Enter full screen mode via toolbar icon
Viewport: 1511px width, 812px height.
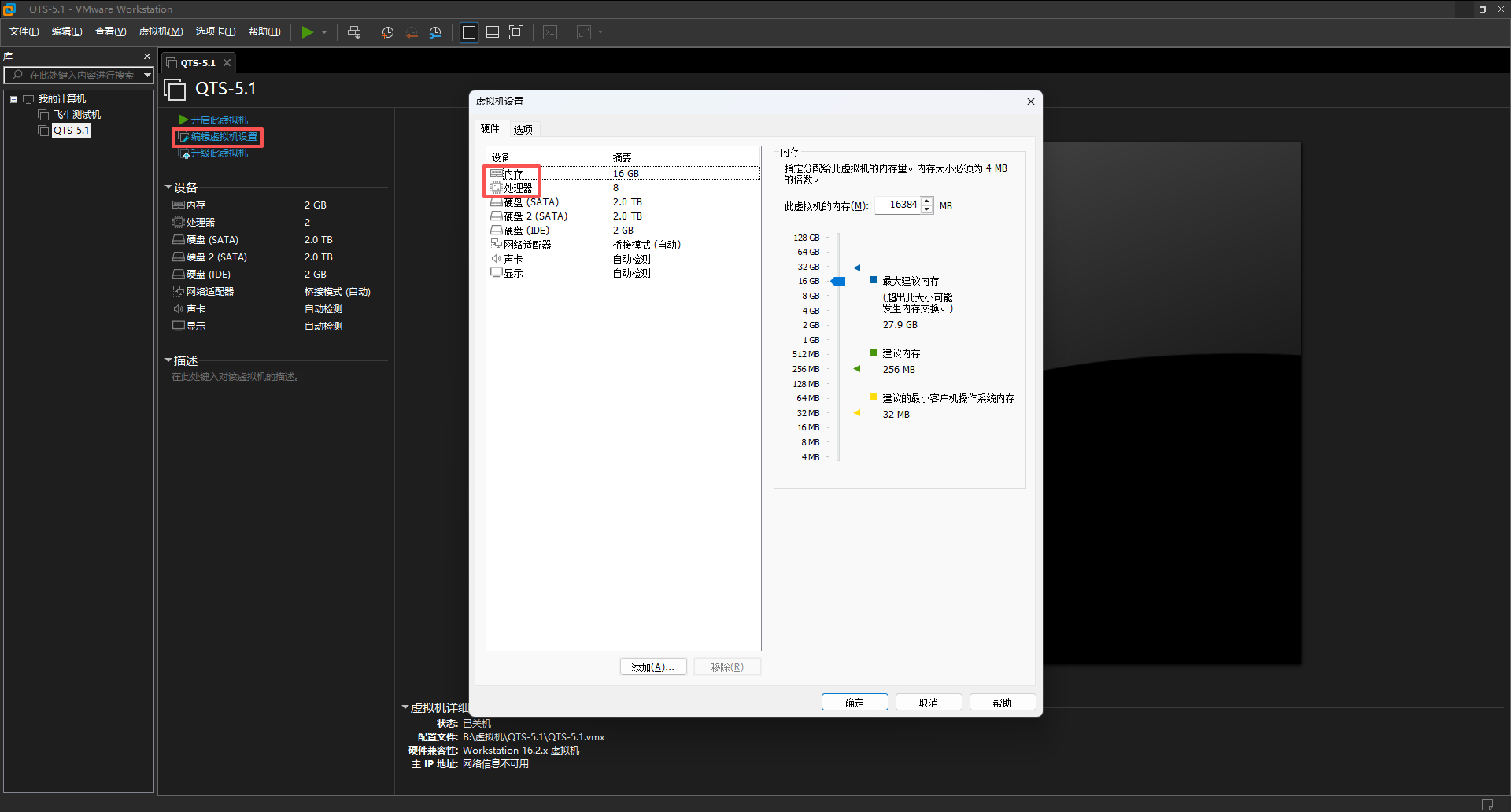(x=516, y=32)
